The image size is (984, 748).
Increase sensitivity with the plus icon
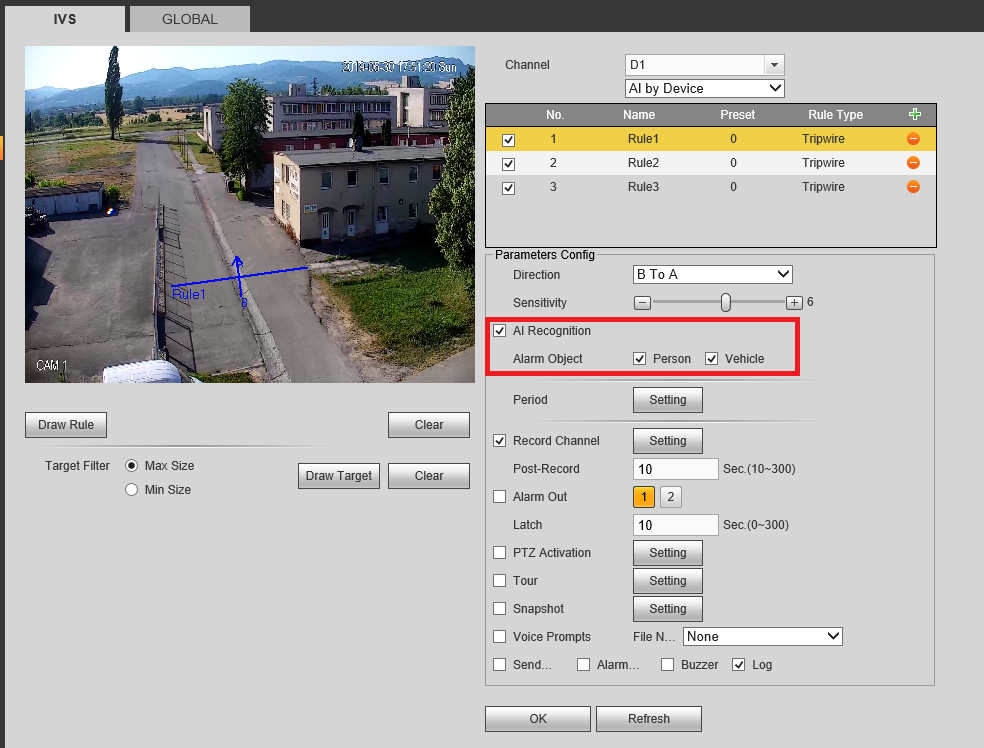[x=794, y=302]
